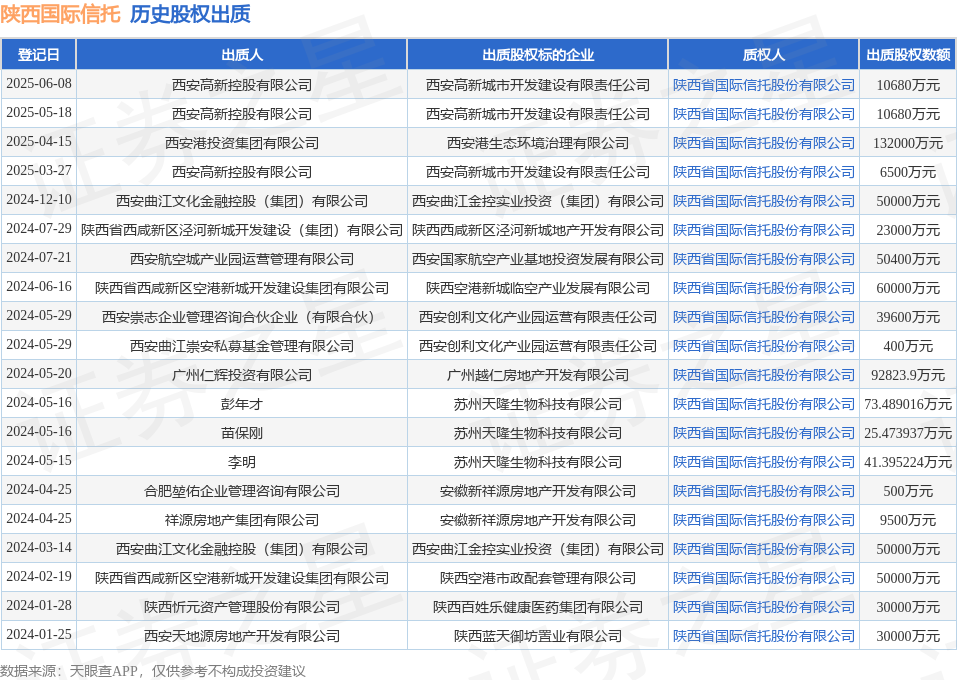957x680 pixels.
Task: Click the amount 9500万元
Action: point(908,520)
